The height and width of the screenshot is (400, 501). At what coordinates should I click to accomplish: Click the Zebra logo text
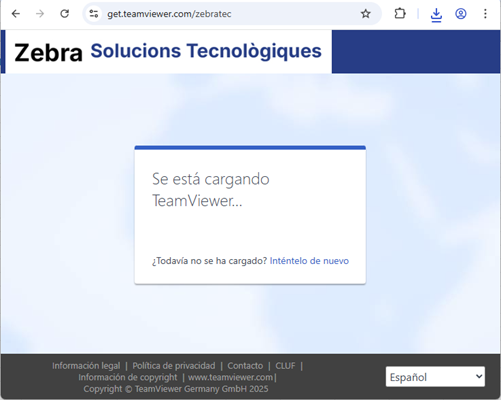click(48, 53)
